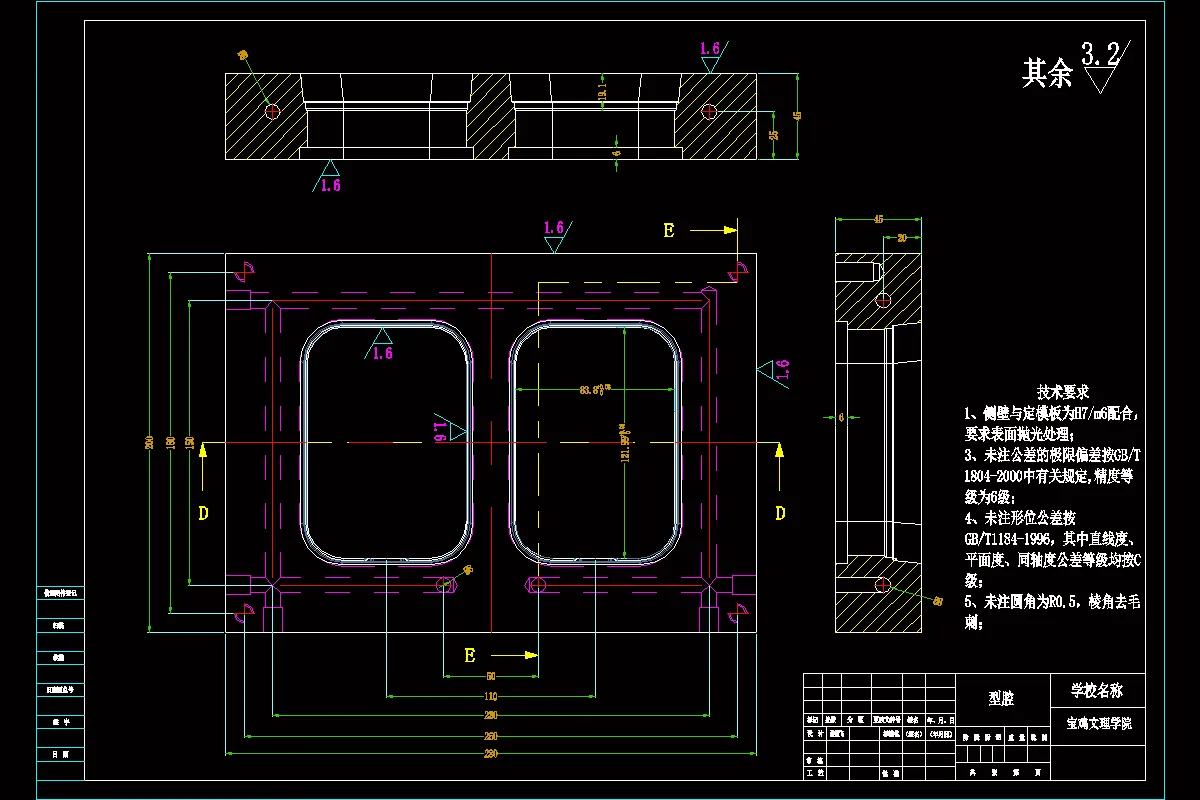Viewport: 1200px width, 800px height.
Task: Click the '13.1' depth dimension in section view
Action: [x=602, y=93]
